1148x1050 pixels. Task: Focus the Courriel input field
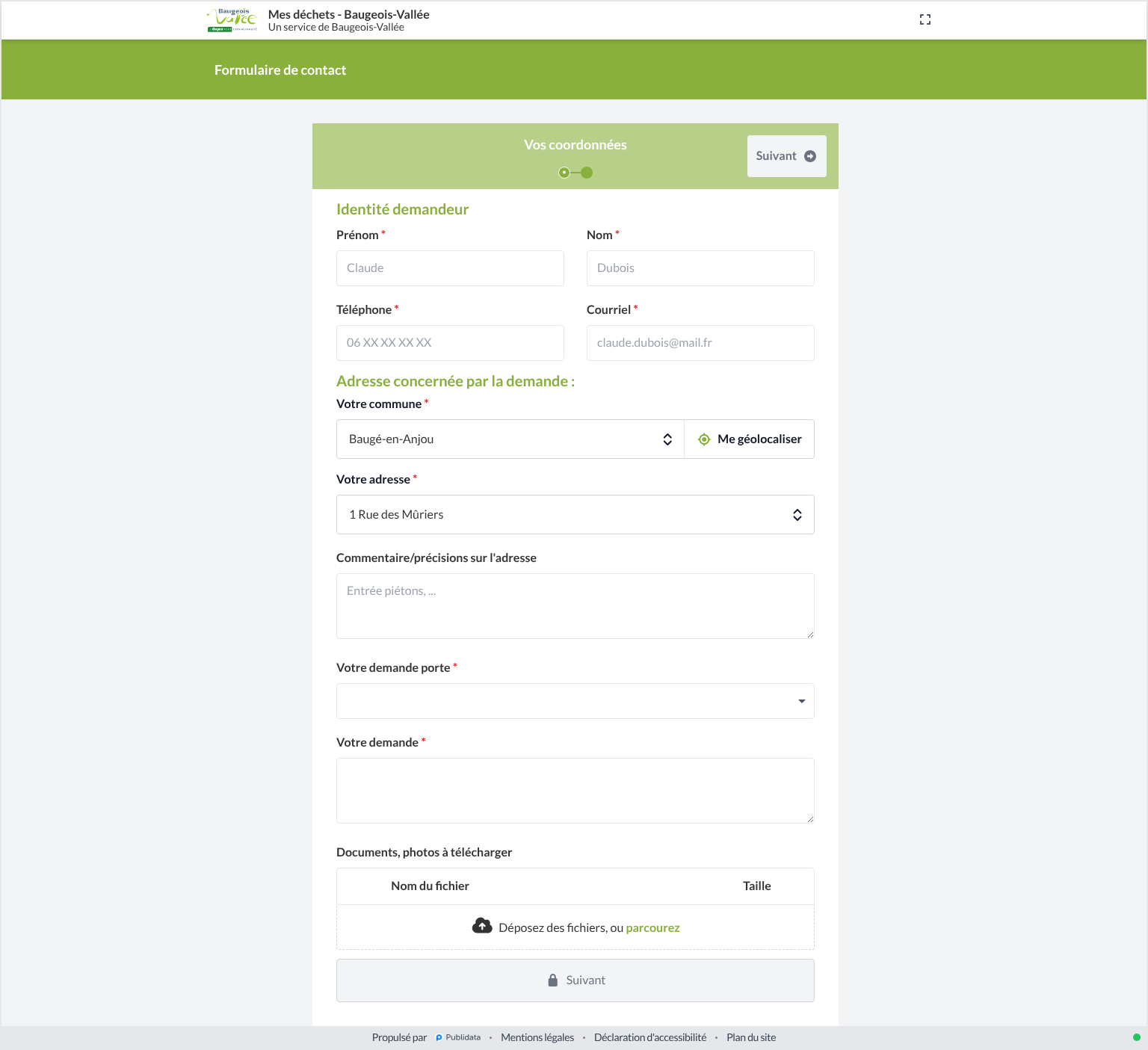(700, 343)
